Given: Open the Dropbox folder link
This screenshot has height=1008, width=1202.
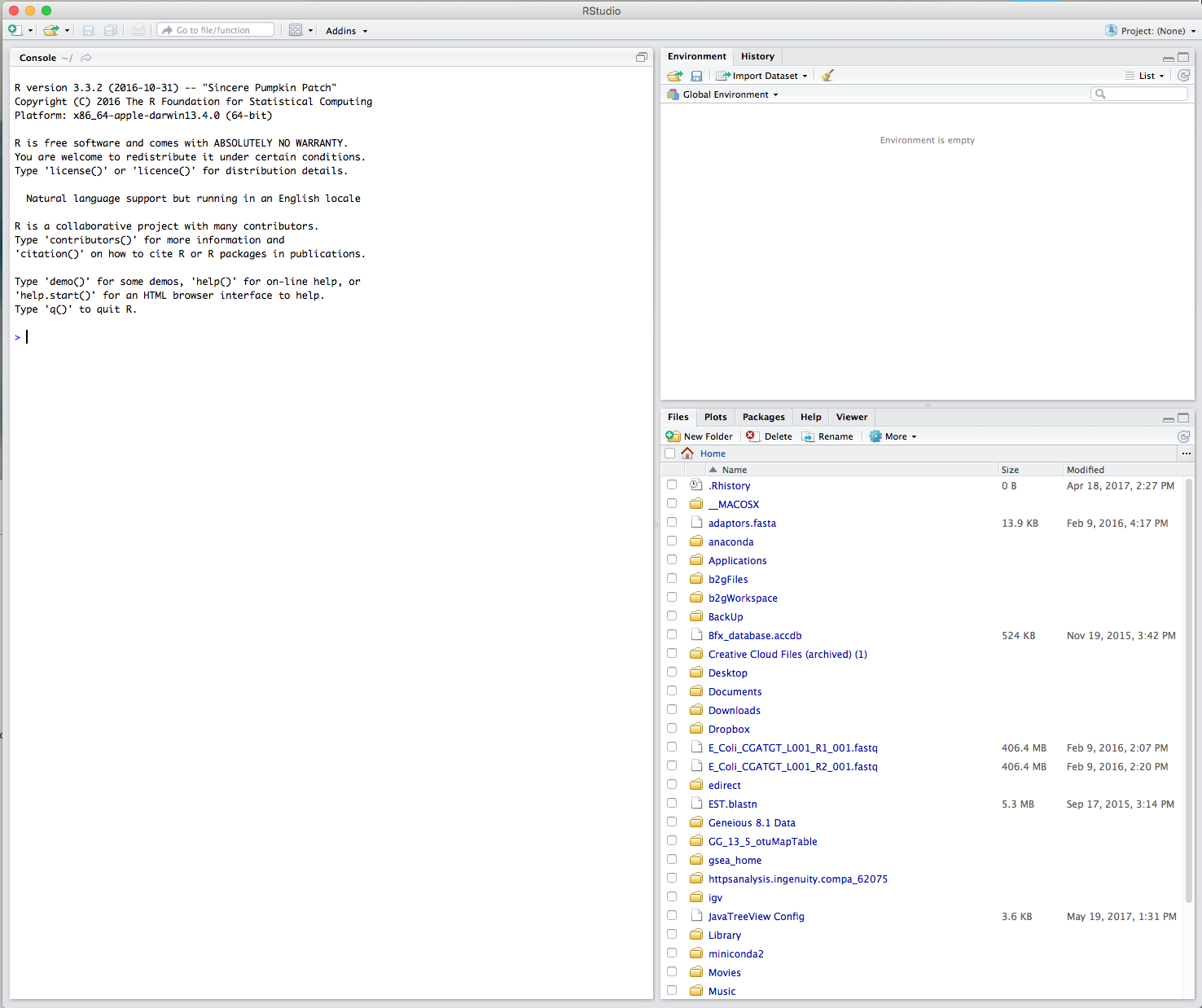Looking at the screenshot, I should point(729,729).
